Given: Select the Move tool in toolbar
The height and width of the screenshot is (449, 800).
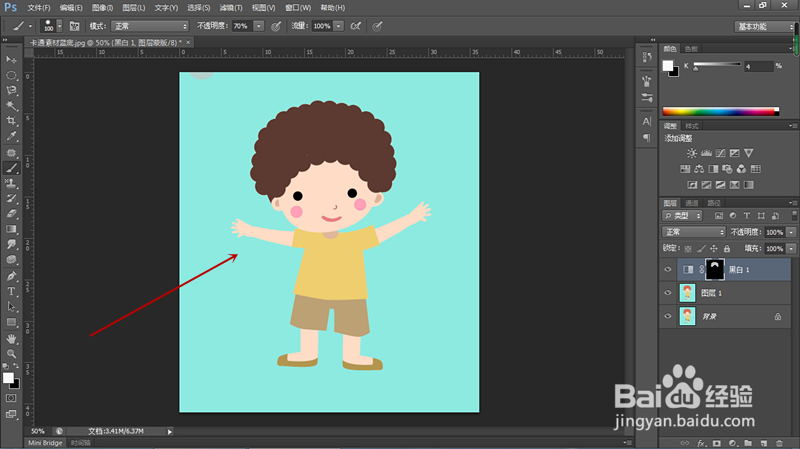Looking at the screenshot, I should tap(11, 58).
